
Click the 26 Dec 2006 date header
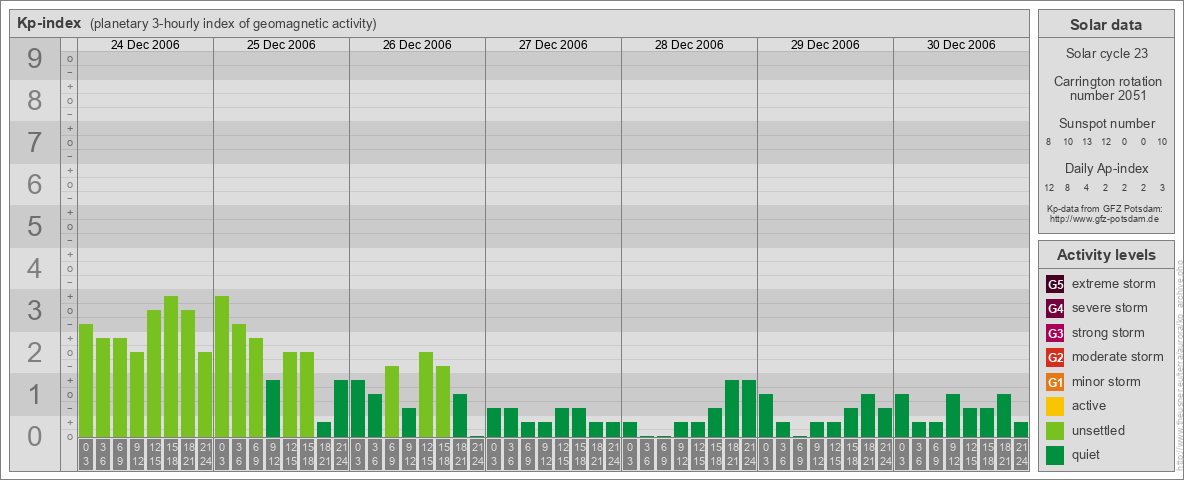click(x=417, y=45)
